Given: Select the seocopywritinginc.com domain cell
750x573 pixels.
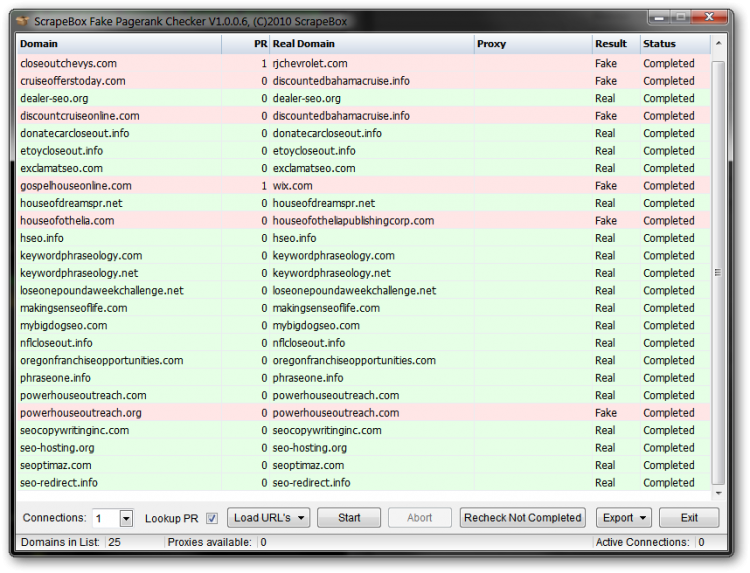Looking at the screenshot, I should tap(119, 430).
